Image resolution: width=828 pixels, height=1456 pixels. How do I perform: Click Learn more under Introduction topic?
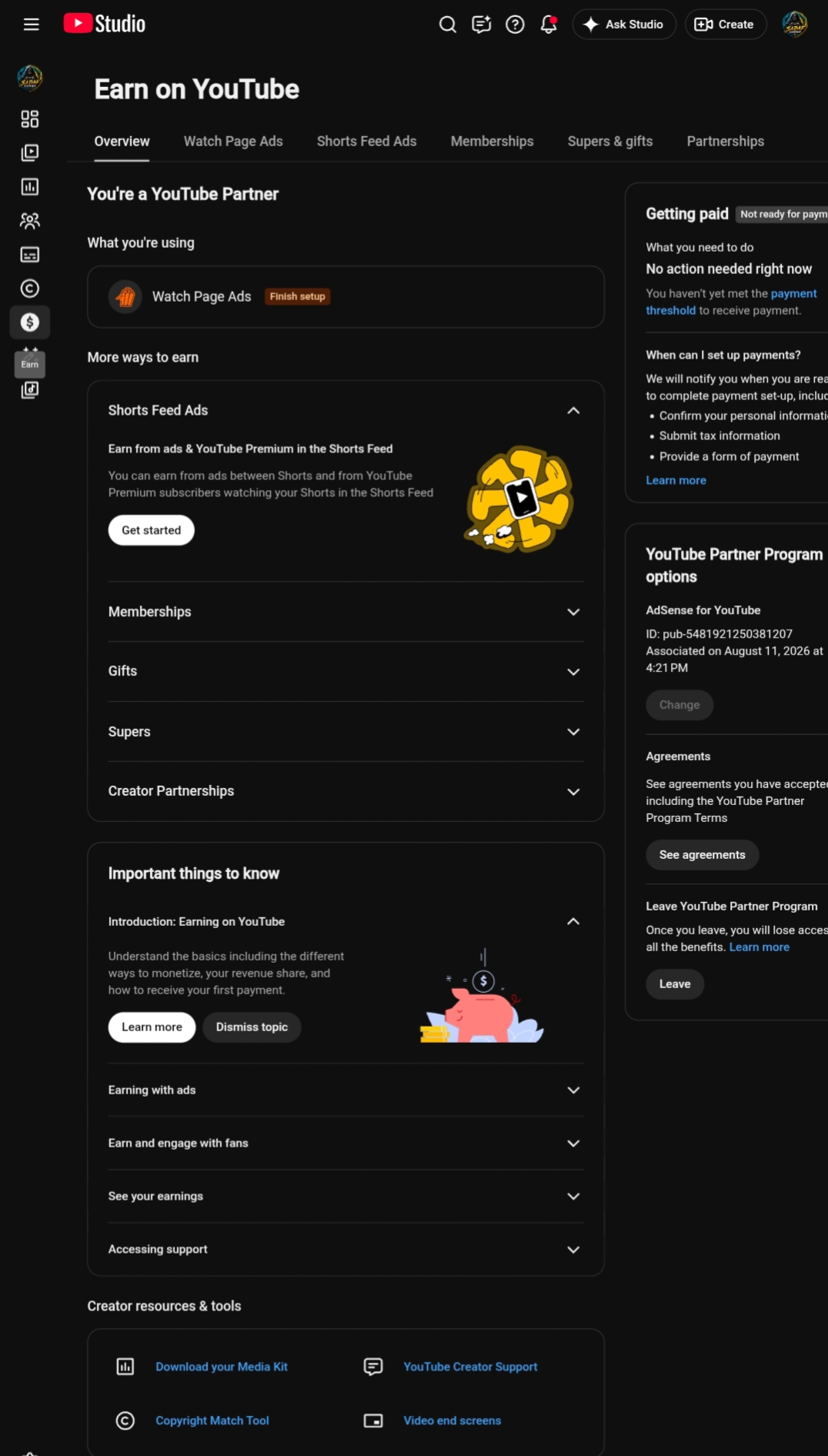(152, 1027)
